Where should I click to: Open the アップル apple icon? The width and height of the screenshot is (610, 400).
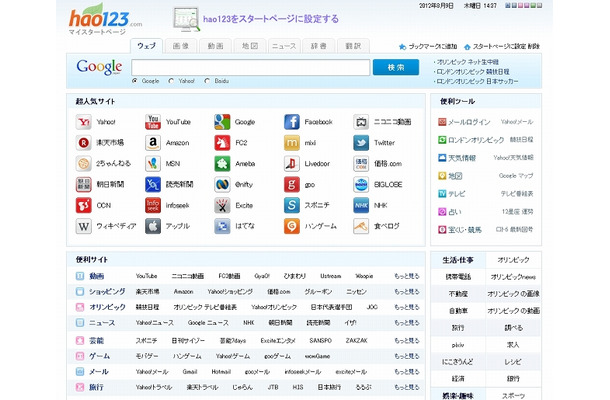click(x=153, y=226)
